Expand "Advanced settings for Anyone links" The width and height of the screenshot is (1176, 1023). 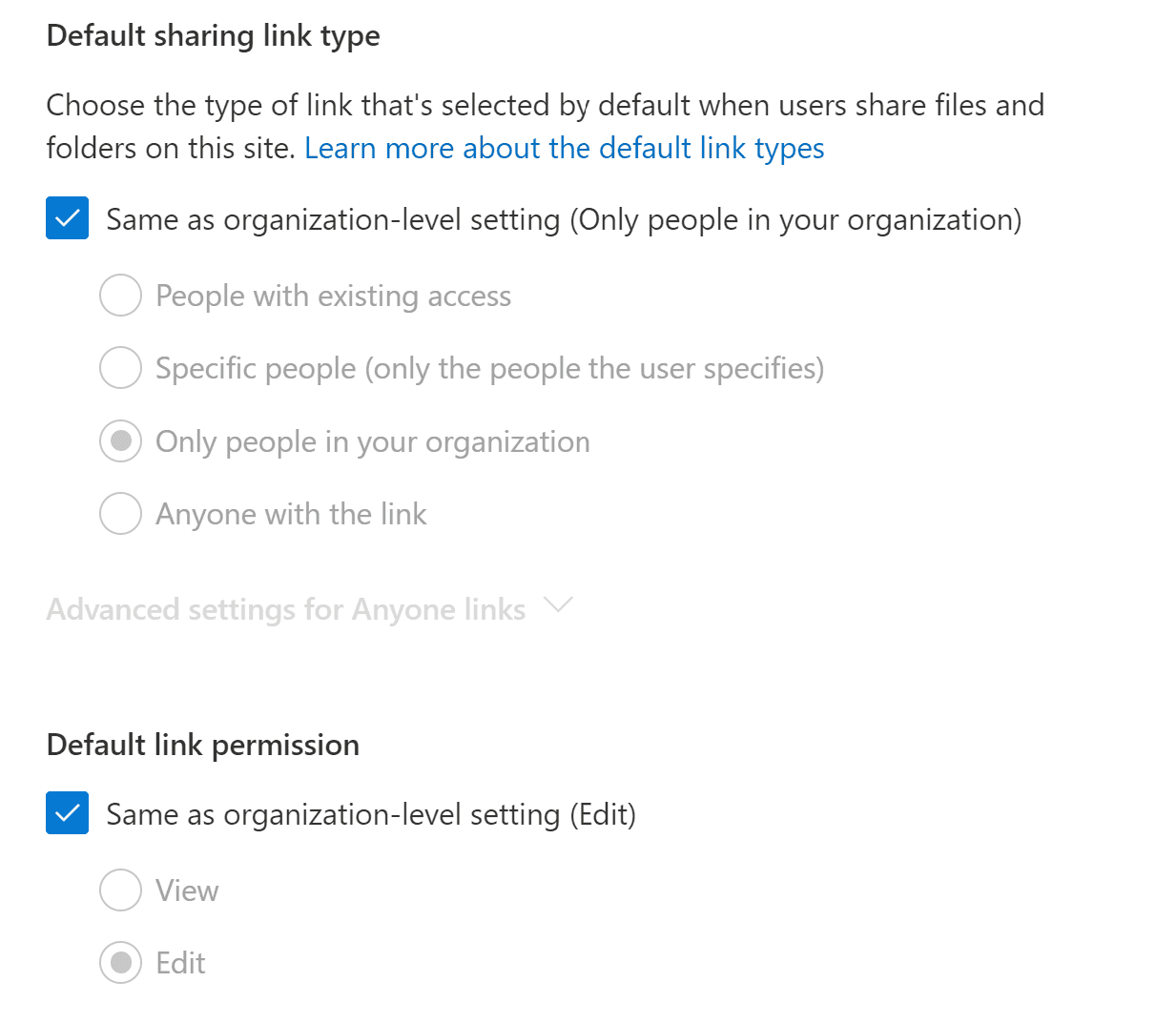tap(286, 608)
